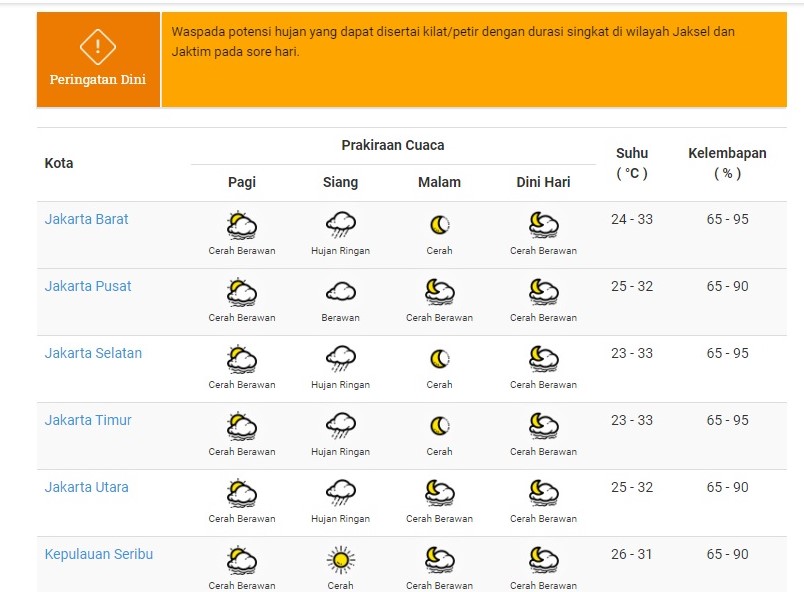Click Jakarta Utara Dini Hari cloudy-moon icon

[x=544, y=493]
